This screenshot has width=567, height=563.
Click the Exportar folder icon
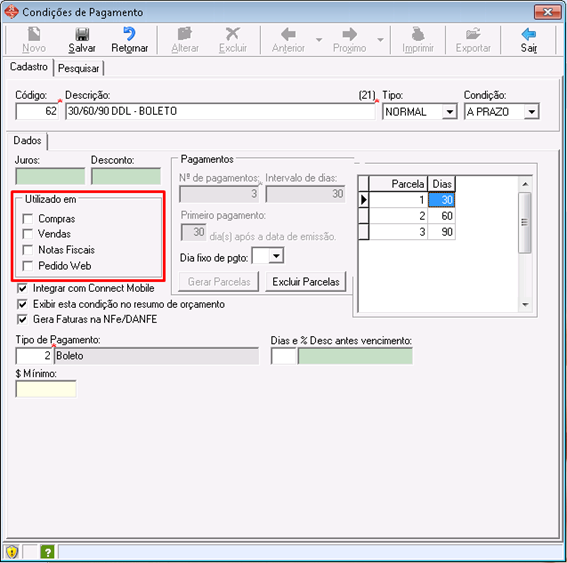[473, 34]
